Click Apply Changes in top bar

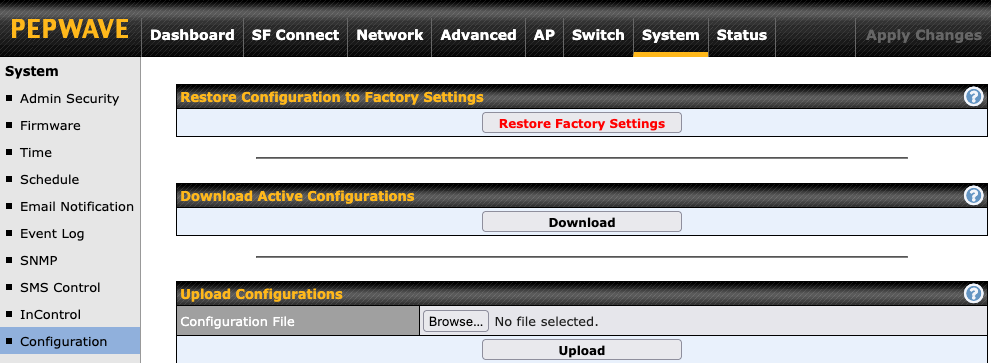point(923,35)
